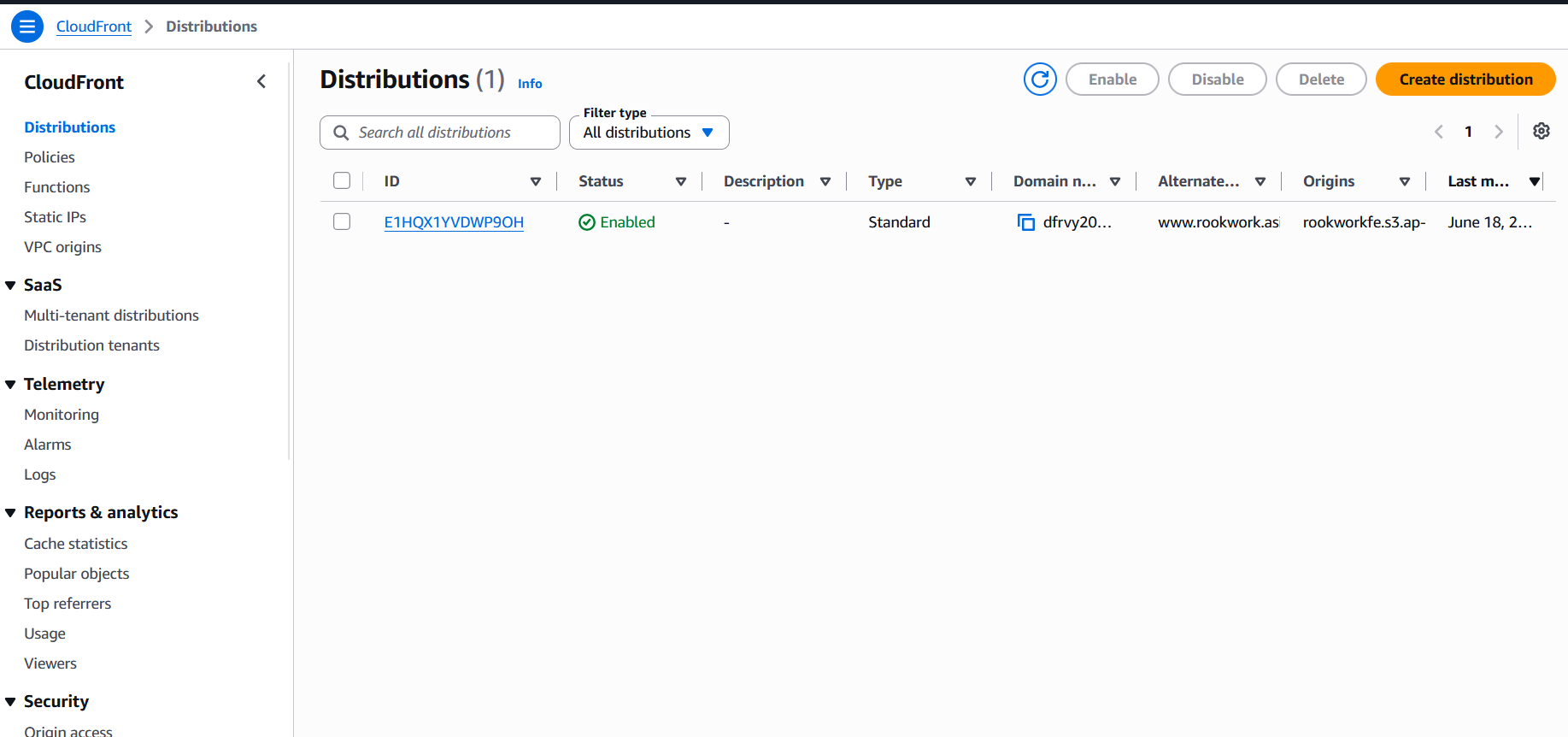Open Alarms under Telemetry
The height and width of the screenshot is (737, 1568).
coord(48,445)
